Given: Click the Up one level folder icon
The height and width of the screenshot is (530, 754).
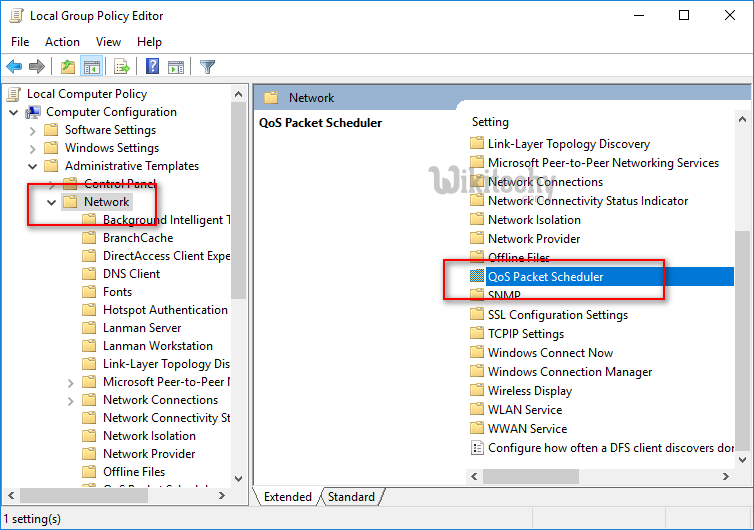Looking at the screenshot, I should (x=67, y=67).
